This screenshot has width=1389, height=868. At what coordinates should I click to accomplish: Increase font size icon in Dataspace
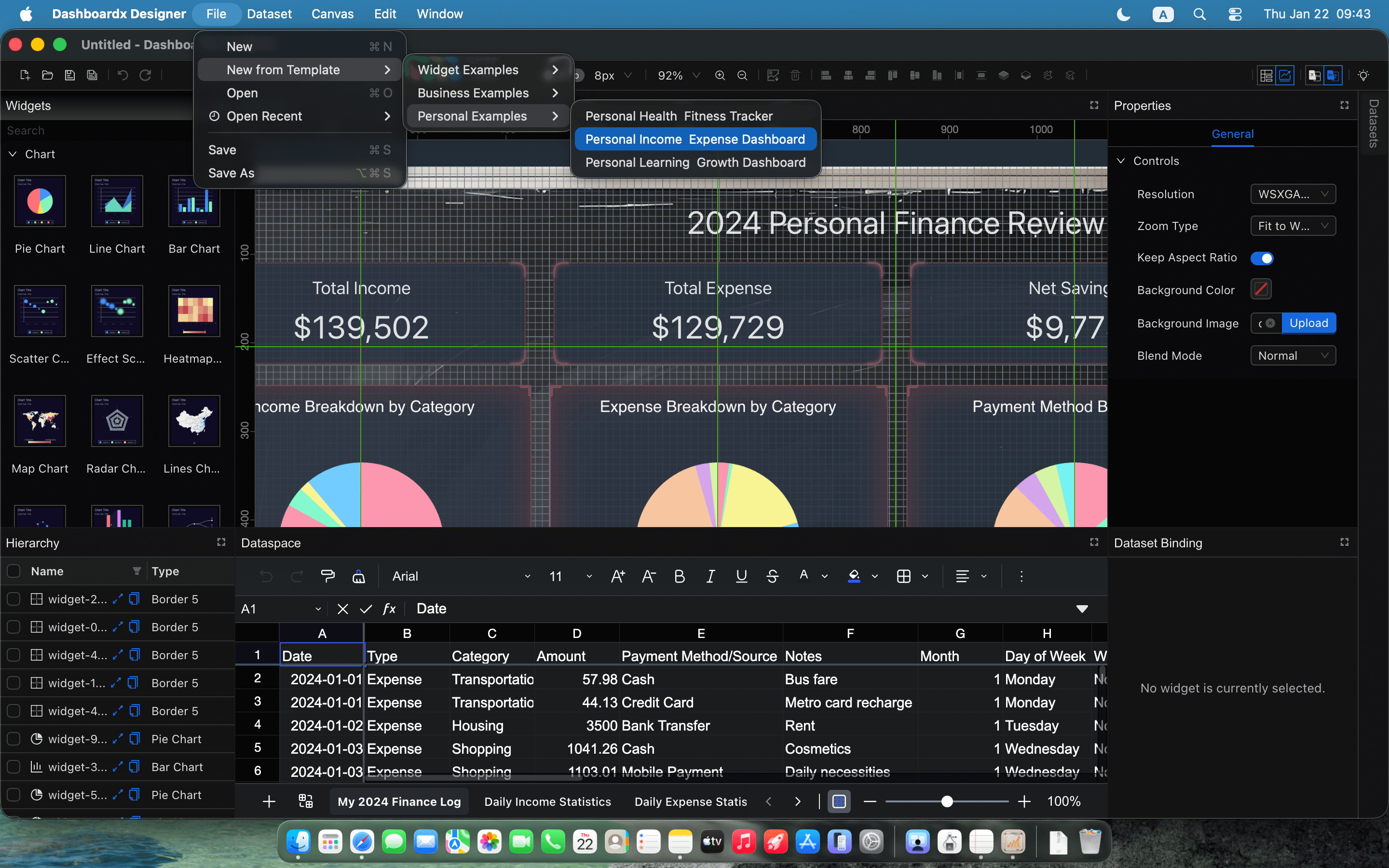618,576
